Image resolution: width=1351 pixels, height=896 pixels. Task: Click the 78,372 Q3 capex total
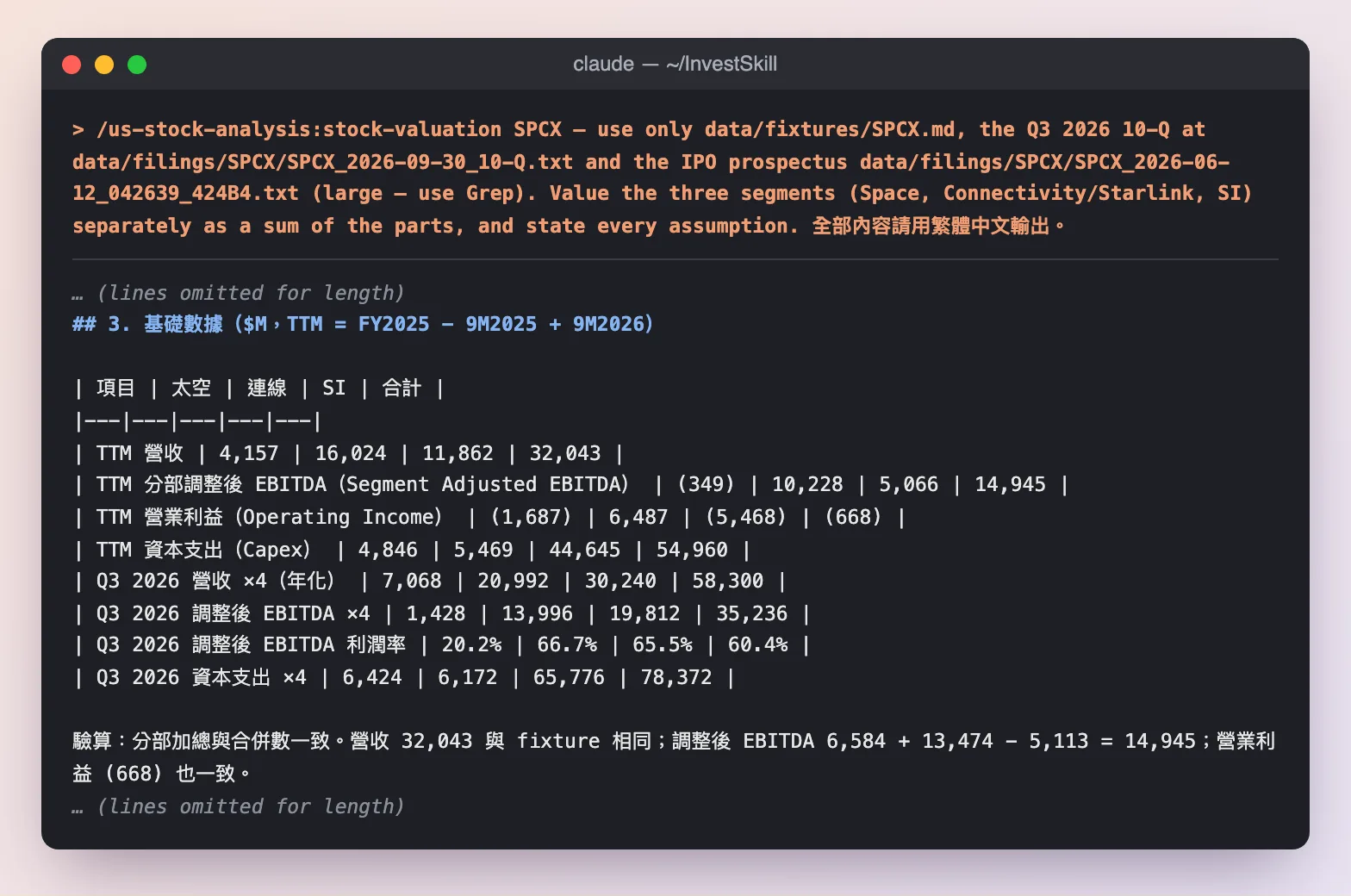point(676,677)
